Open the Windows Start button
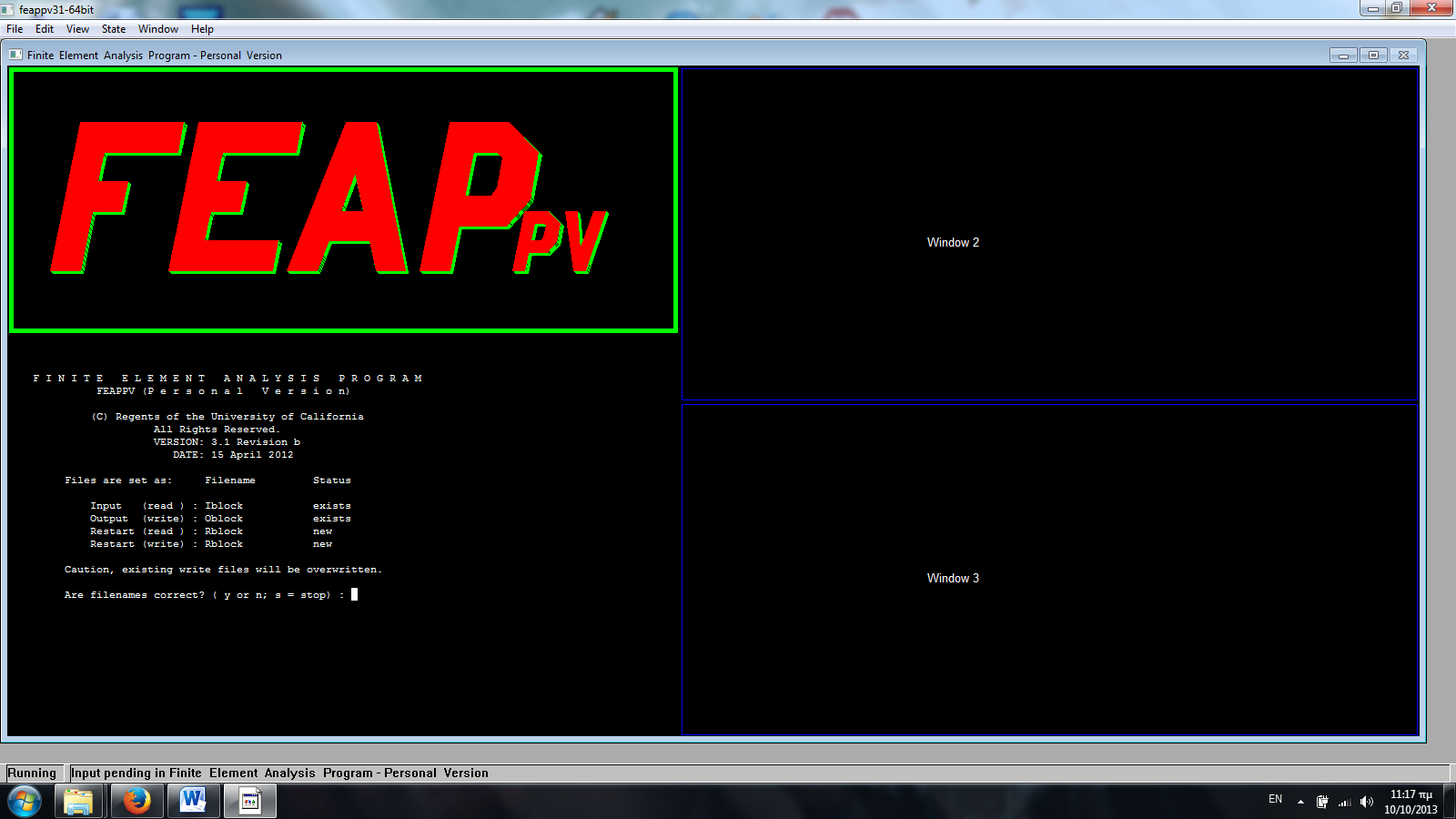 tap(25, 802)
